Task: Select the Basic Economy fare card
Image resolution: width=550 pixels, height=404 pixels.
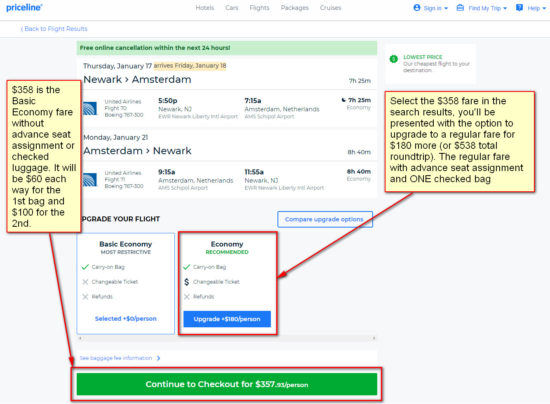Action: (126, 283)
